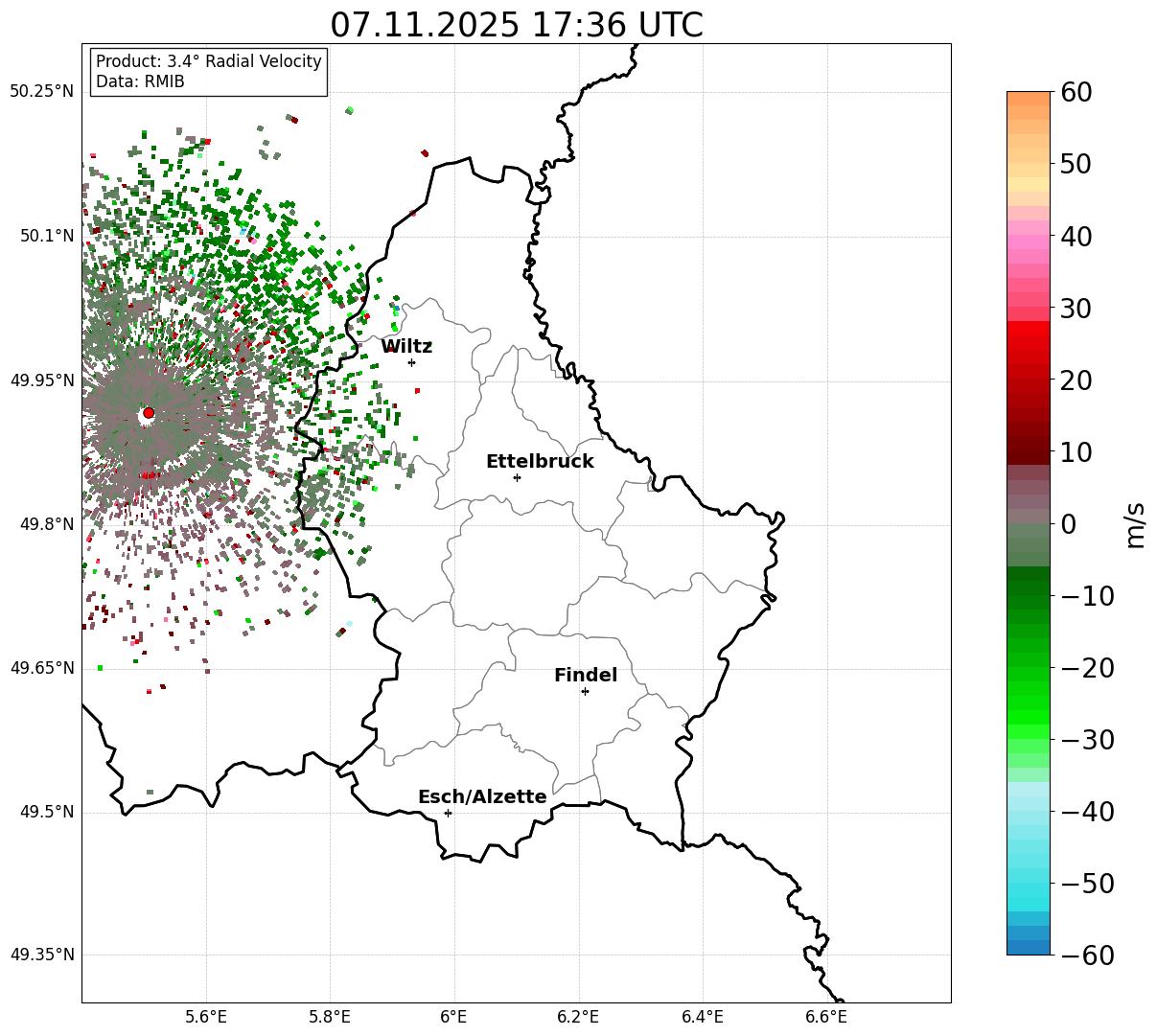Click the 50.1°N latitude label

pos(46,236)
